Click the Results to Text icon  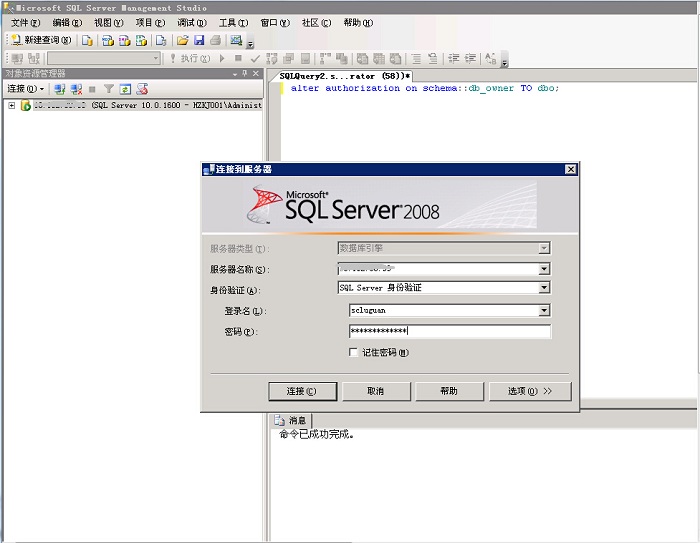click(362, 58)
